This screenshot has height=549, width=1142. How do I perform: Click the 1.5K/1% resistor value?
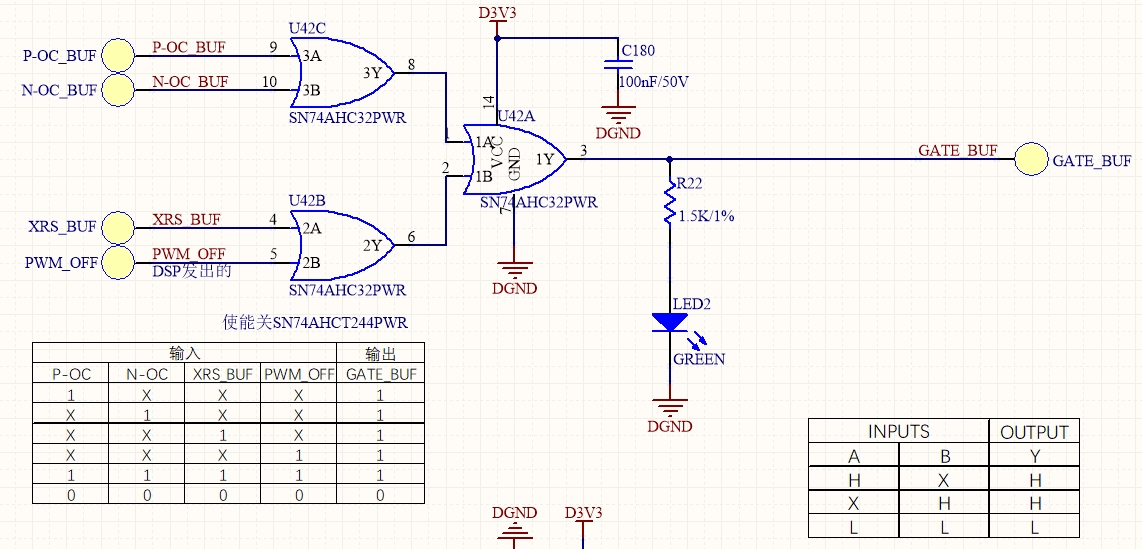(705, 216)
